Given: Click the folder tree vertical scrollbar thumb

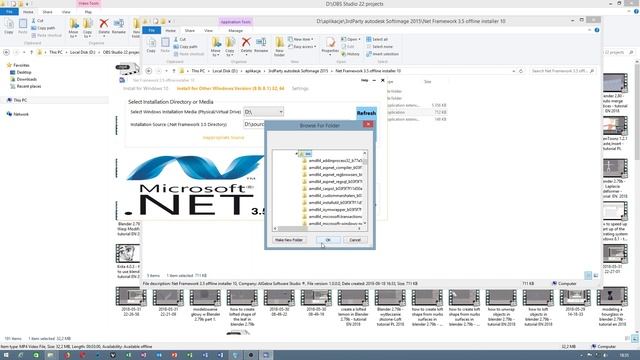Looking at the screenshot, I should (365, 161).
